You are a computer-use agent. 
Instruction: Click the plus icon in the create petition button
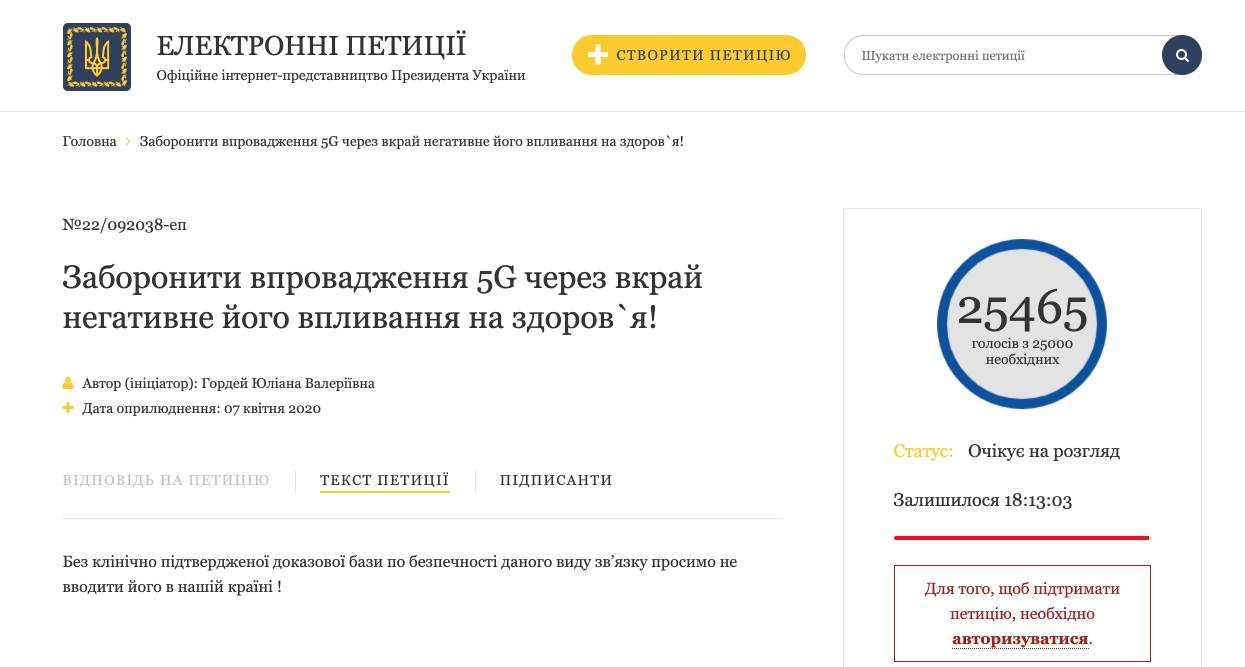tap(597, 55)
